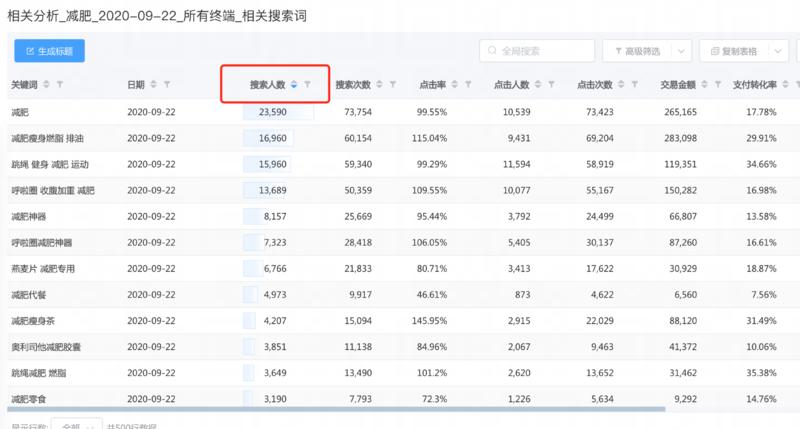
Task: Click search-user count 23,590
Action: coord(272,112)
